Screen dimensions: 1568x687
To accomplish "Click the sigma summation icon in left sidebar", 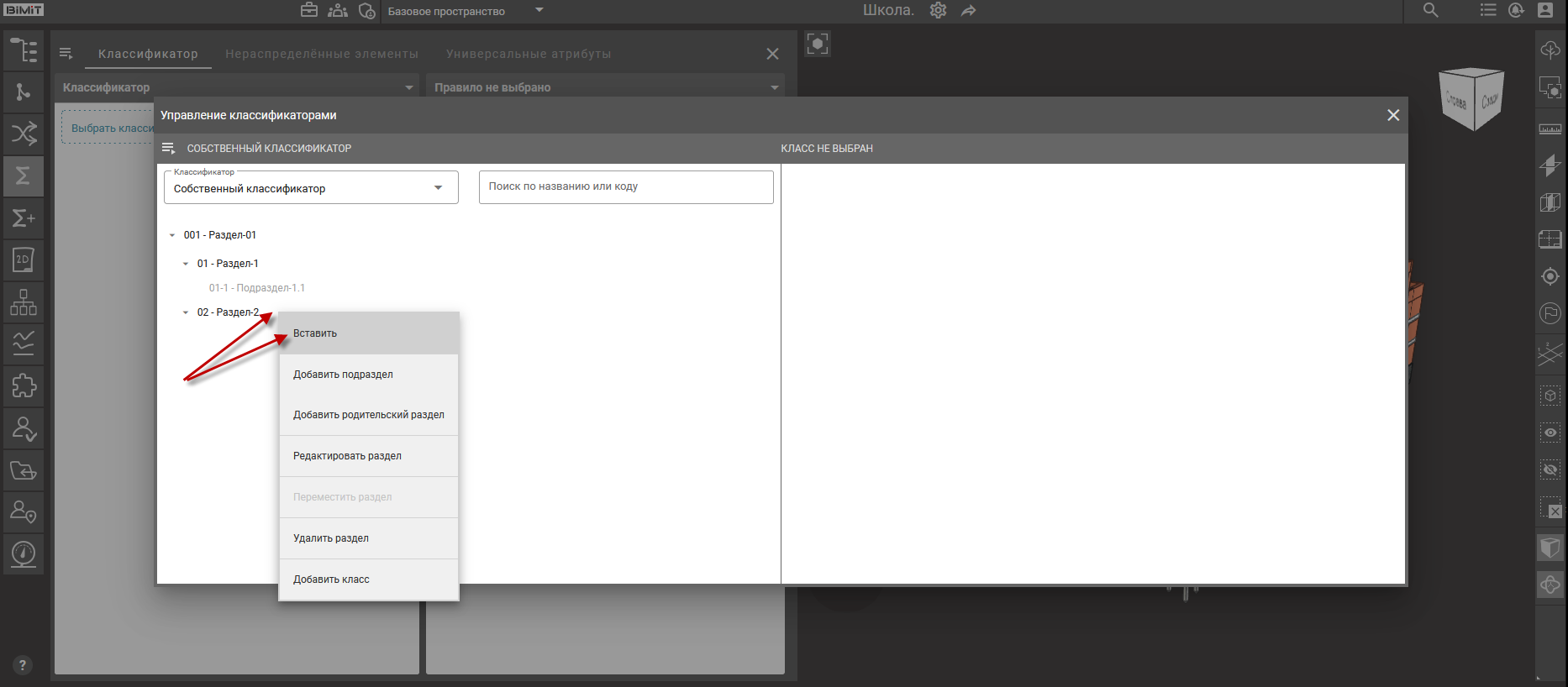I will [x=23, y=176].
